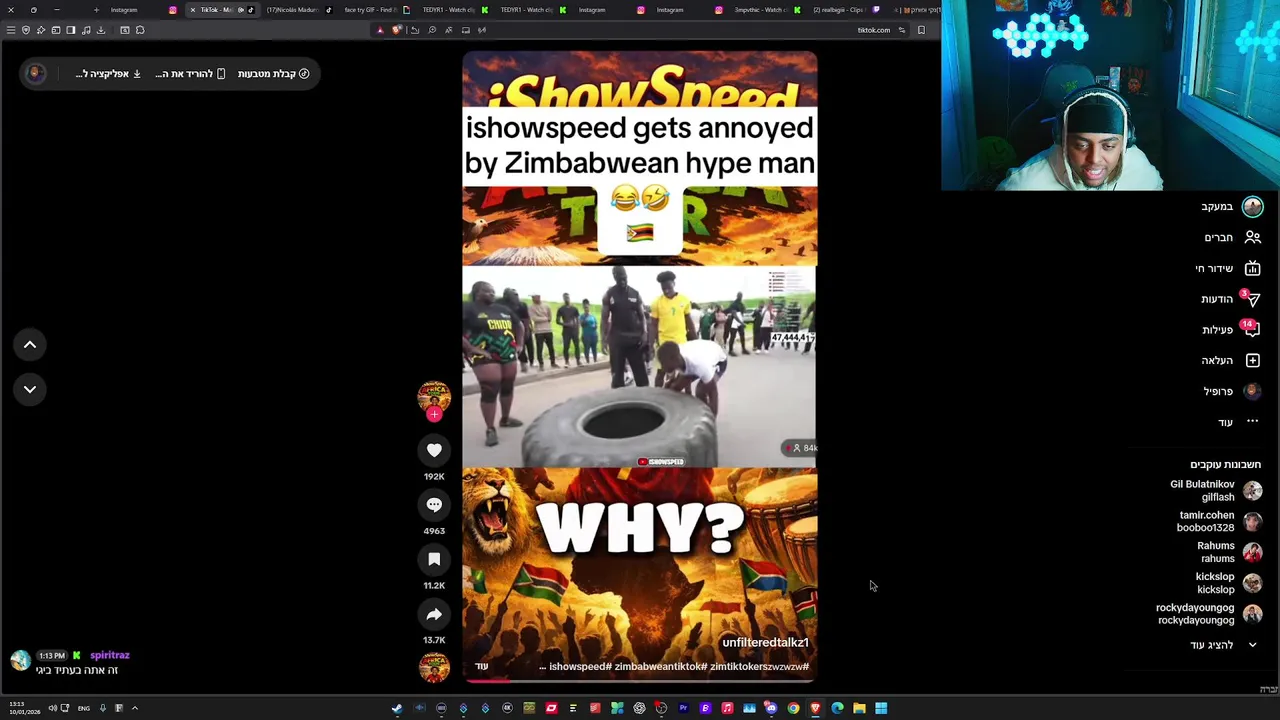Open the העלאה (Upload) sidebar item
This screenshot has width=1280, height=720.
[1230, 361]
